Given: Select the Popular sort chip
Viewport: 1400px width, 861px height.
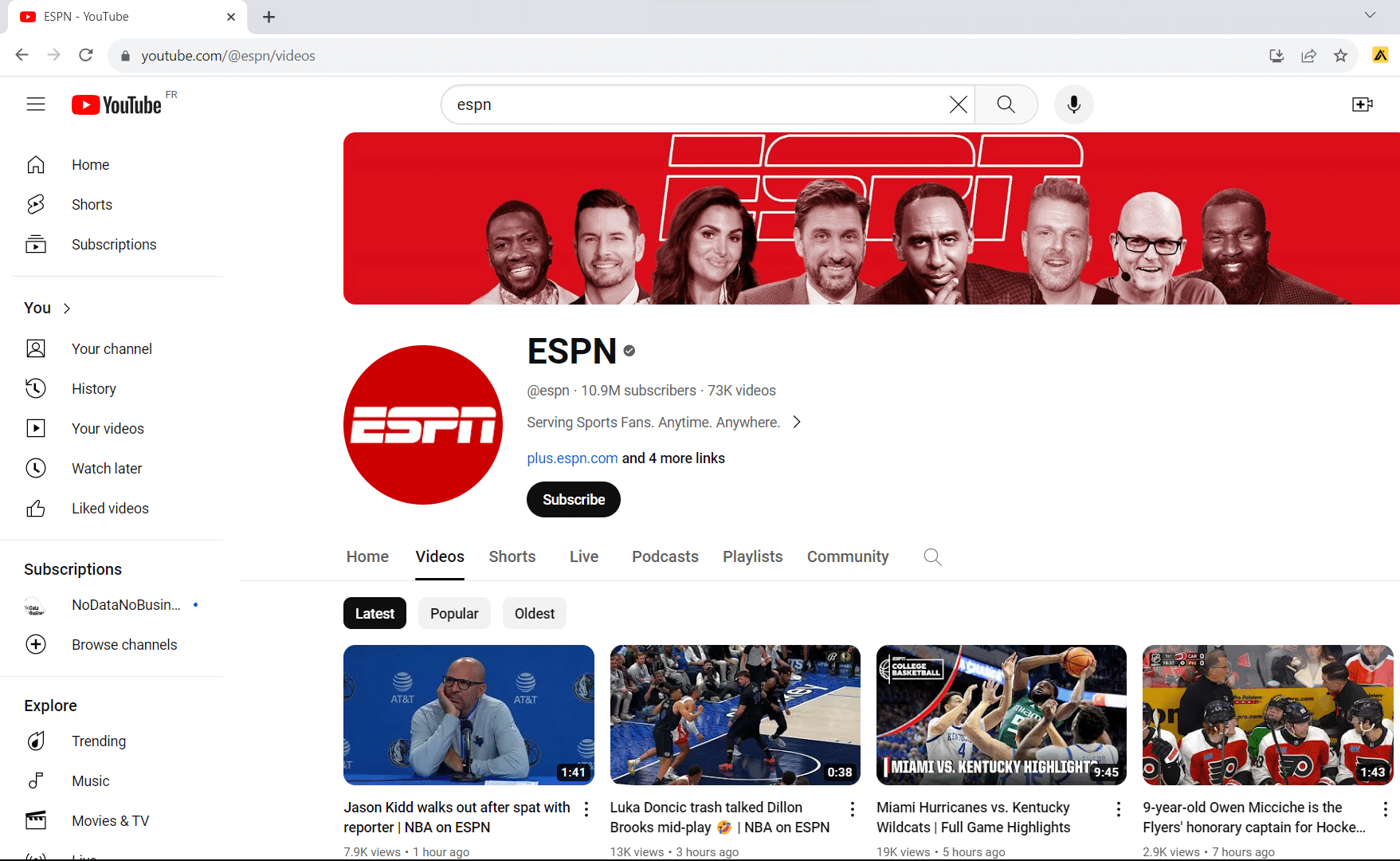Looking at the screenshot, I should click(x=454, y=614).
